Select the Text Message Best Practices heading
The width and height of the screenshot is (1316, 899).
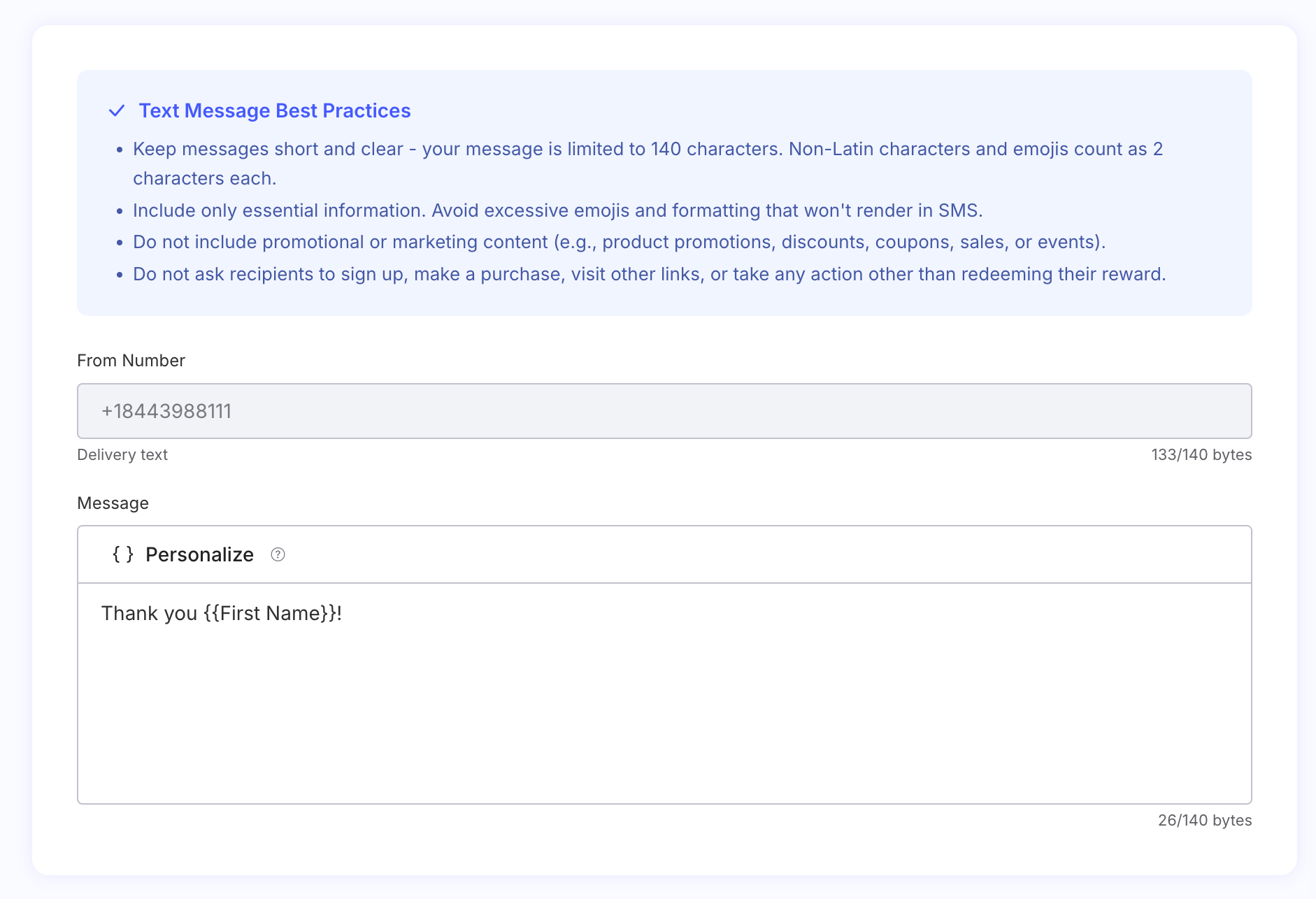click(x=275, y=110)
